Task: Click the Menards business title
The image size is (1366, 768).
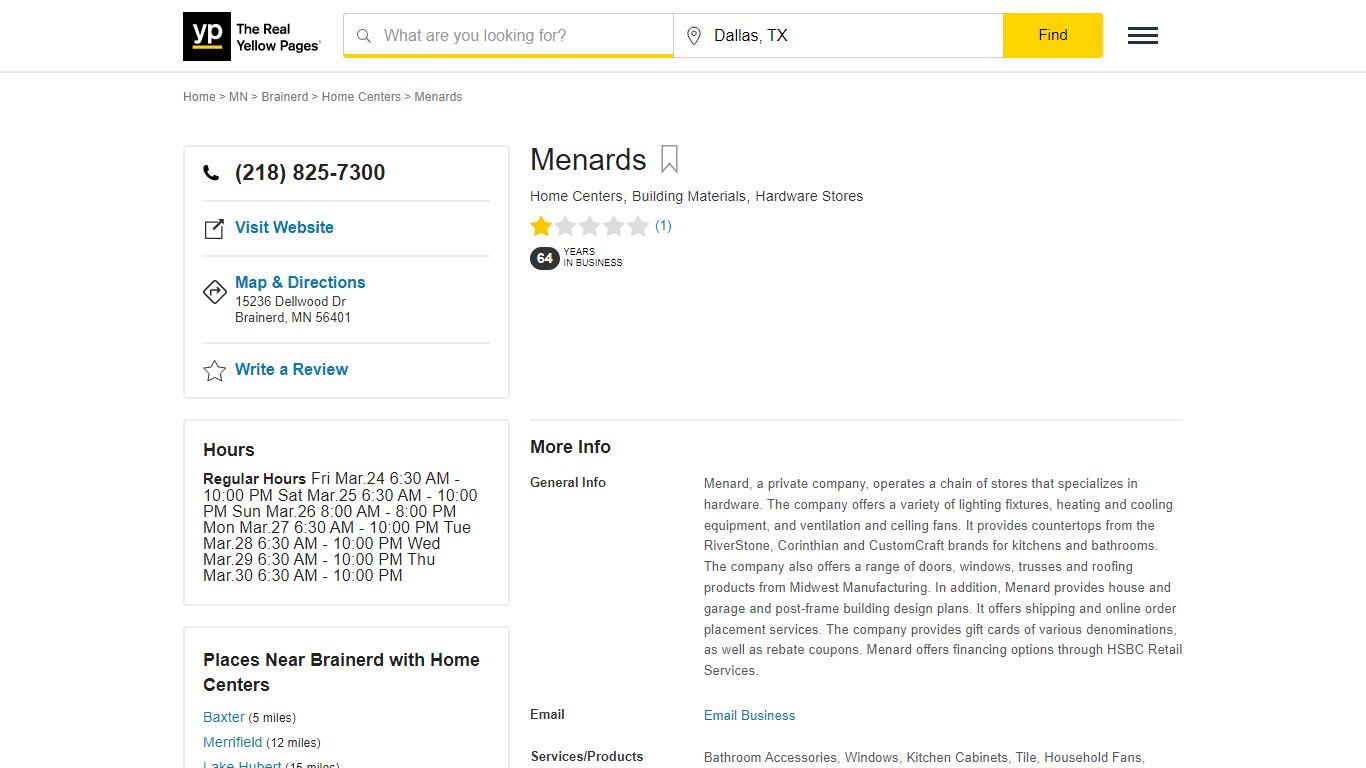Action: (x=588, y=160)
